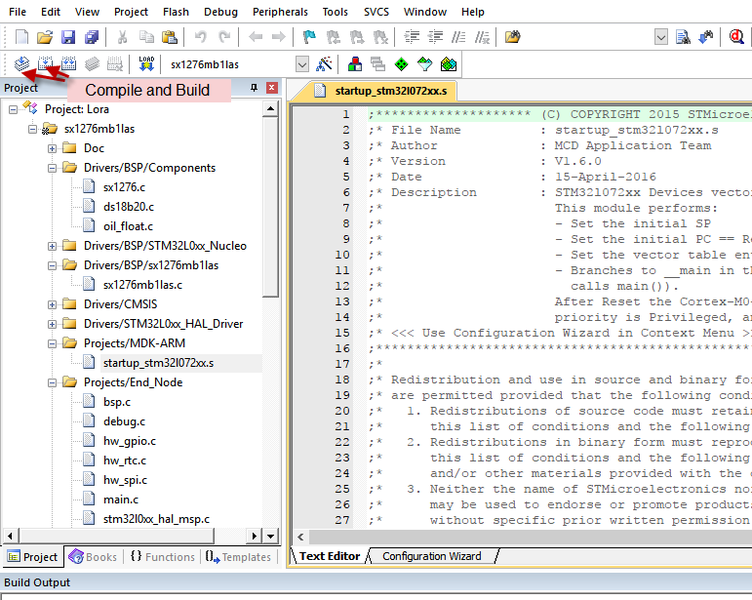
Task: Switch to the Configuration Wizard tab
Action: click(x=432, y=556)
